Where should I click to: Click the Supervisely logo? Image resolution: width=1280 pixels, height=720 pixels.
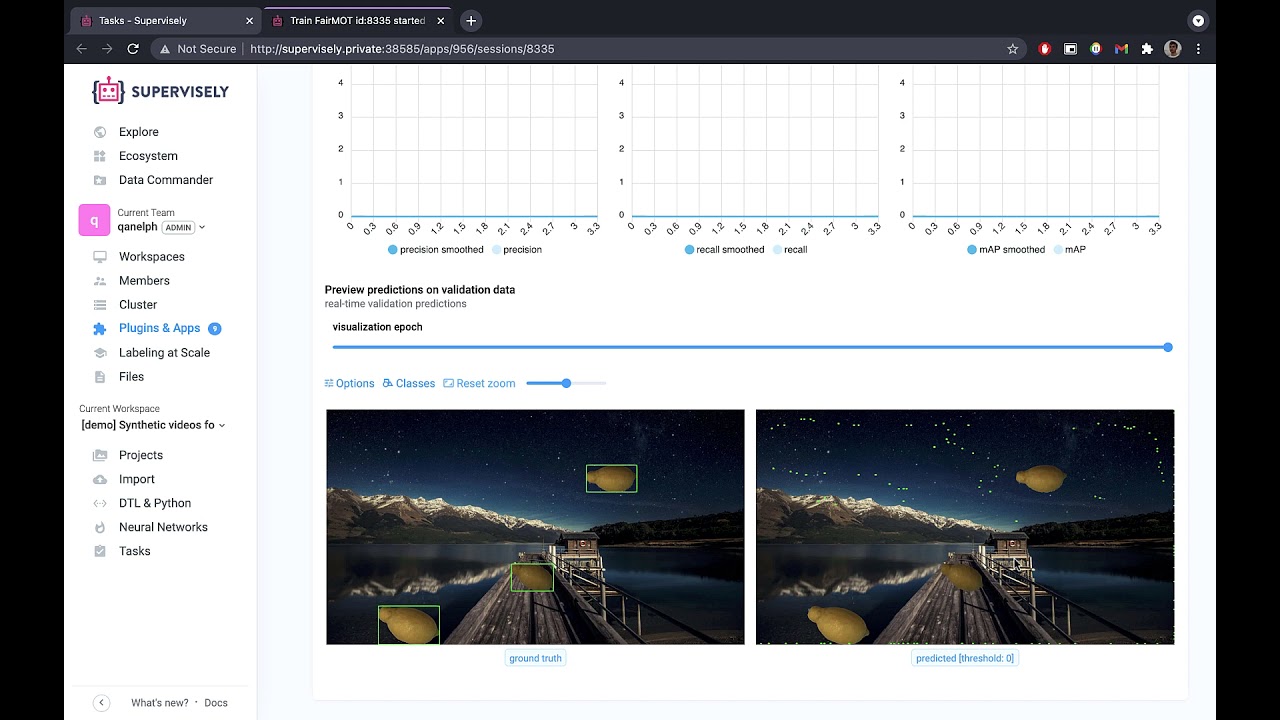pos(160,91)
